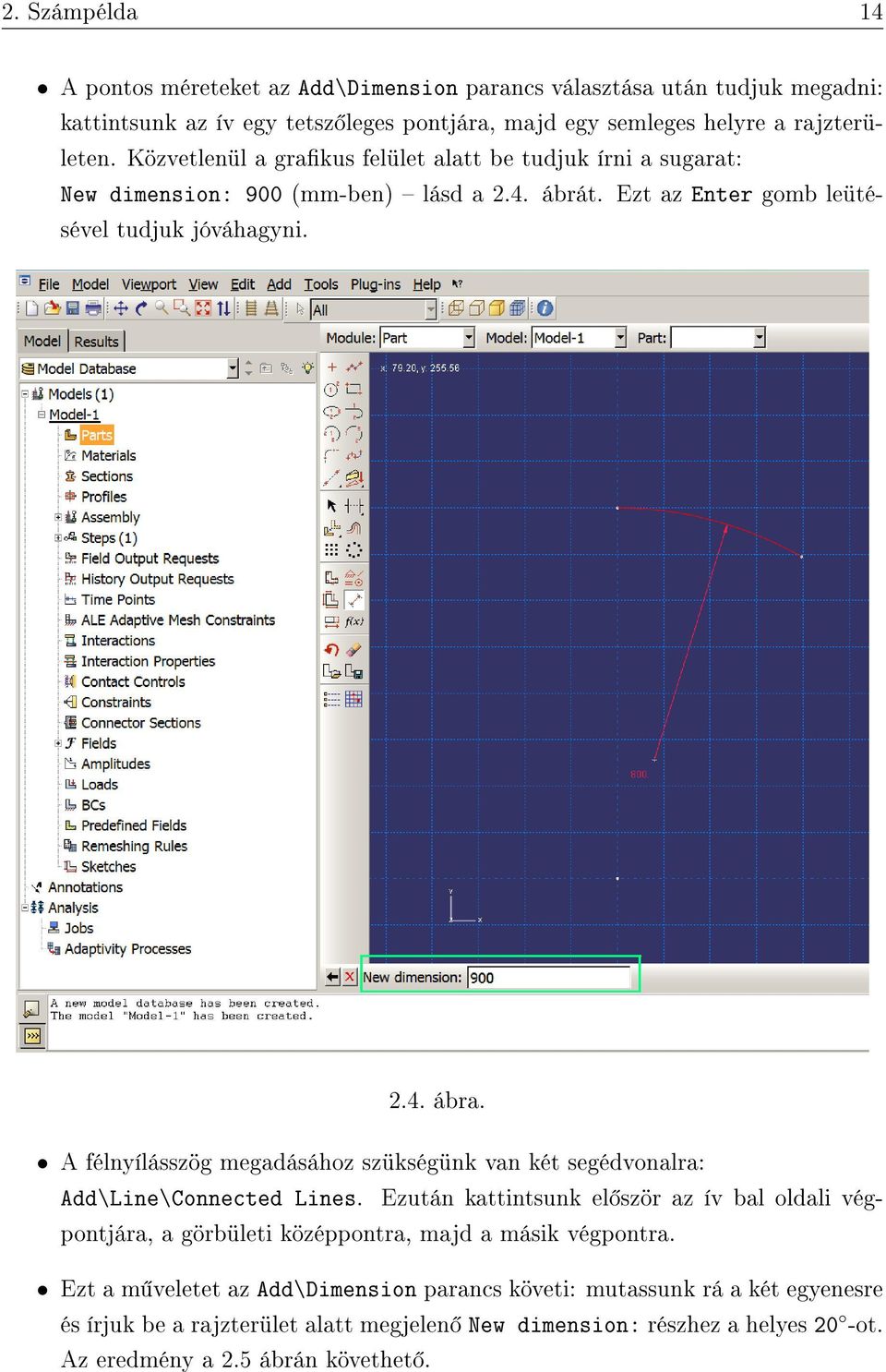886x1372 pixels.
Task: Select the Create connected lines tool
Action: click(x=354, y=367)
